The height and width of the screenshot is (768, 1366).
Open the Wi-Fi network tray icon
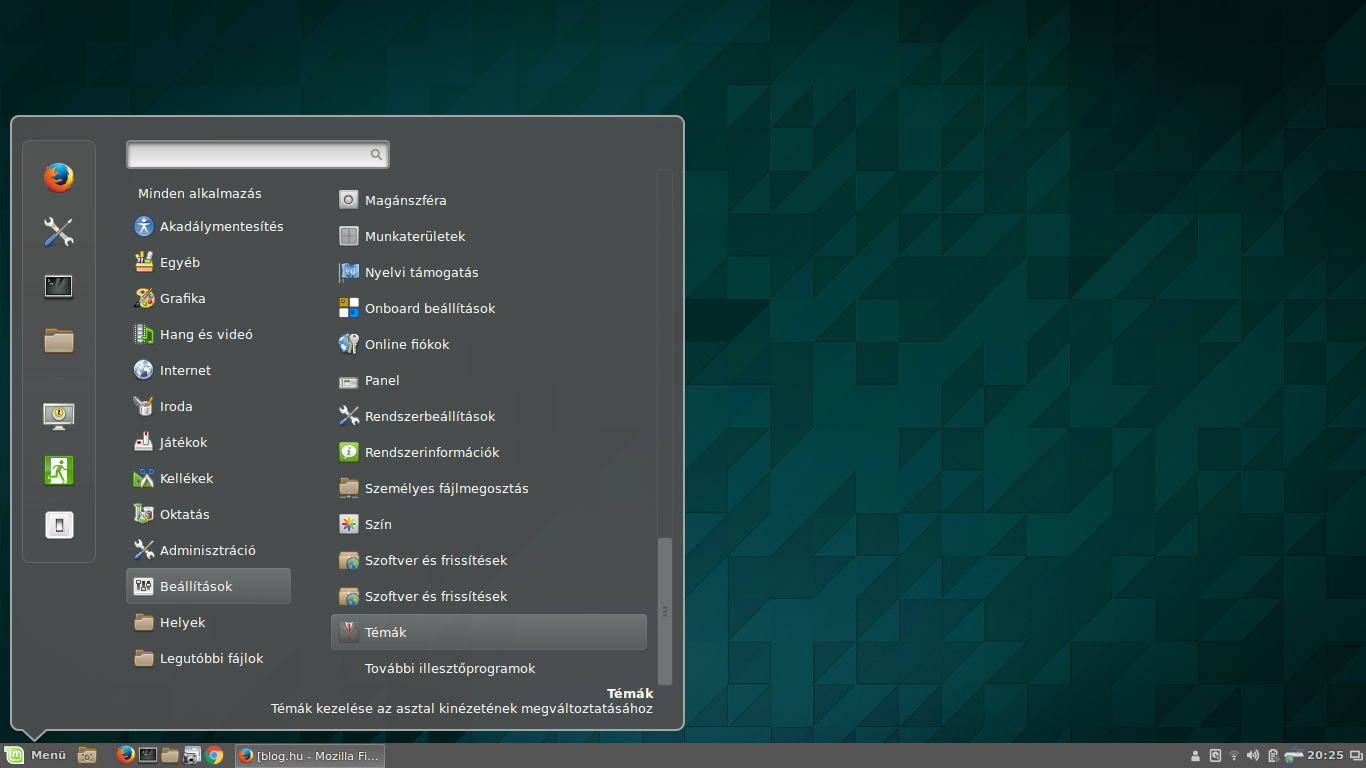(1234, 756)
